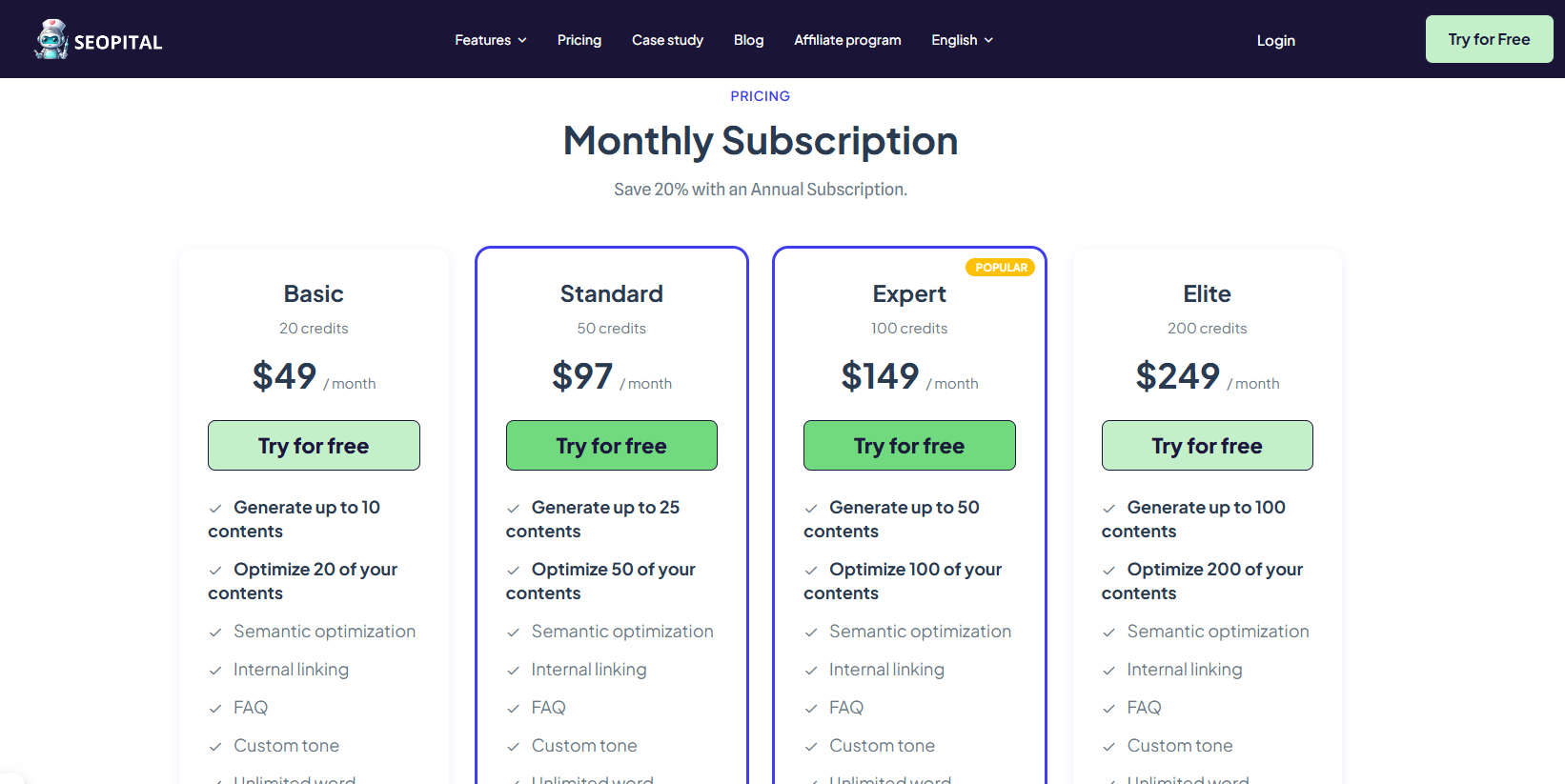Try the Standard plan for free

[611, 445]
